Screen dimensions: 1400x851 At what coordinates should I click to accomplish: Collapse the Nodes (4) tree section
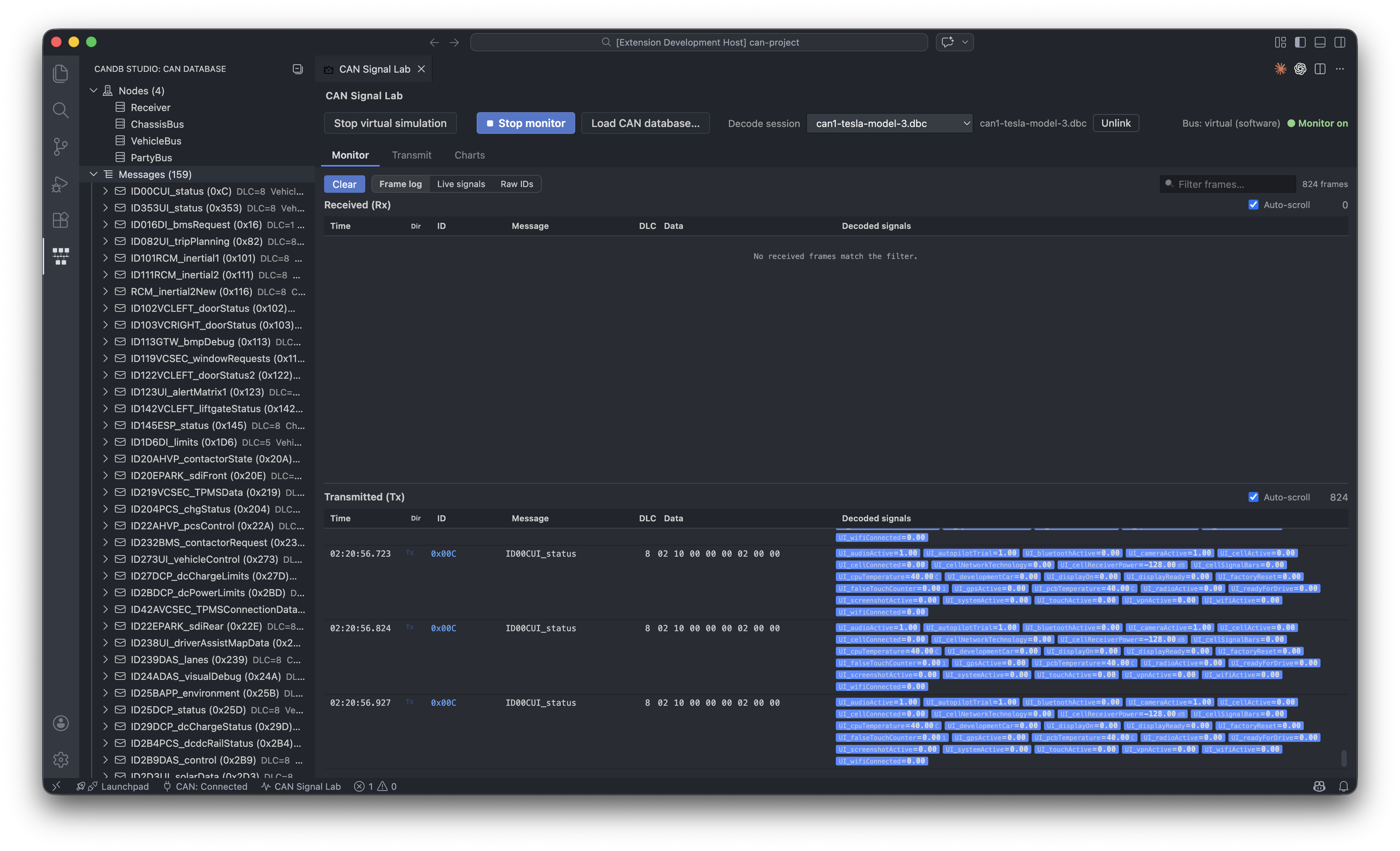[94, 91]
